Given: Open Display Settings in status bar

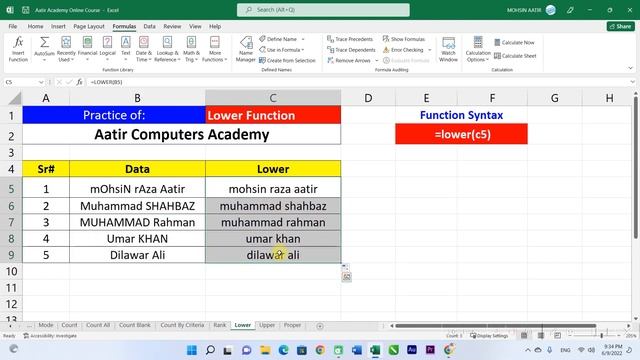Looking at the screenshot, I should [489, 336].
